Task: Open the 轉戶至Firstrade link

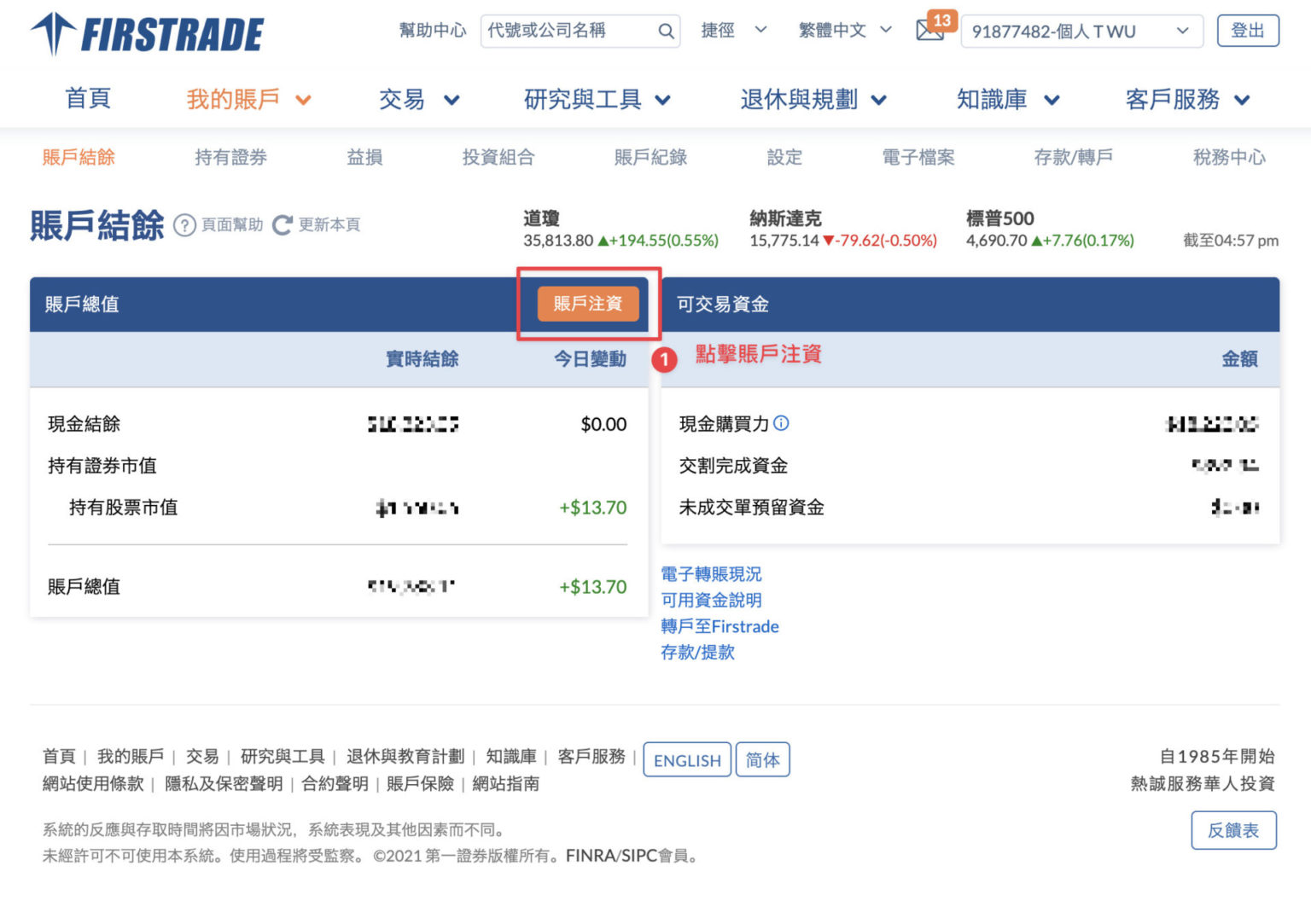Action: tap(720, 626)
